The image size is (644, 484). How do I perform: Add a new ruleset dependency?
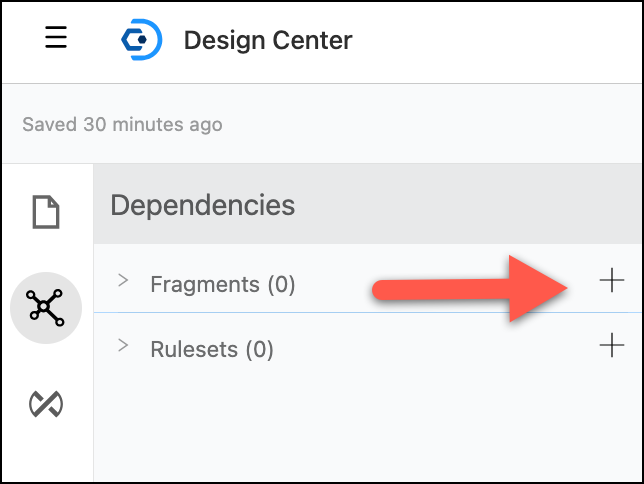[x=611, y=346]
